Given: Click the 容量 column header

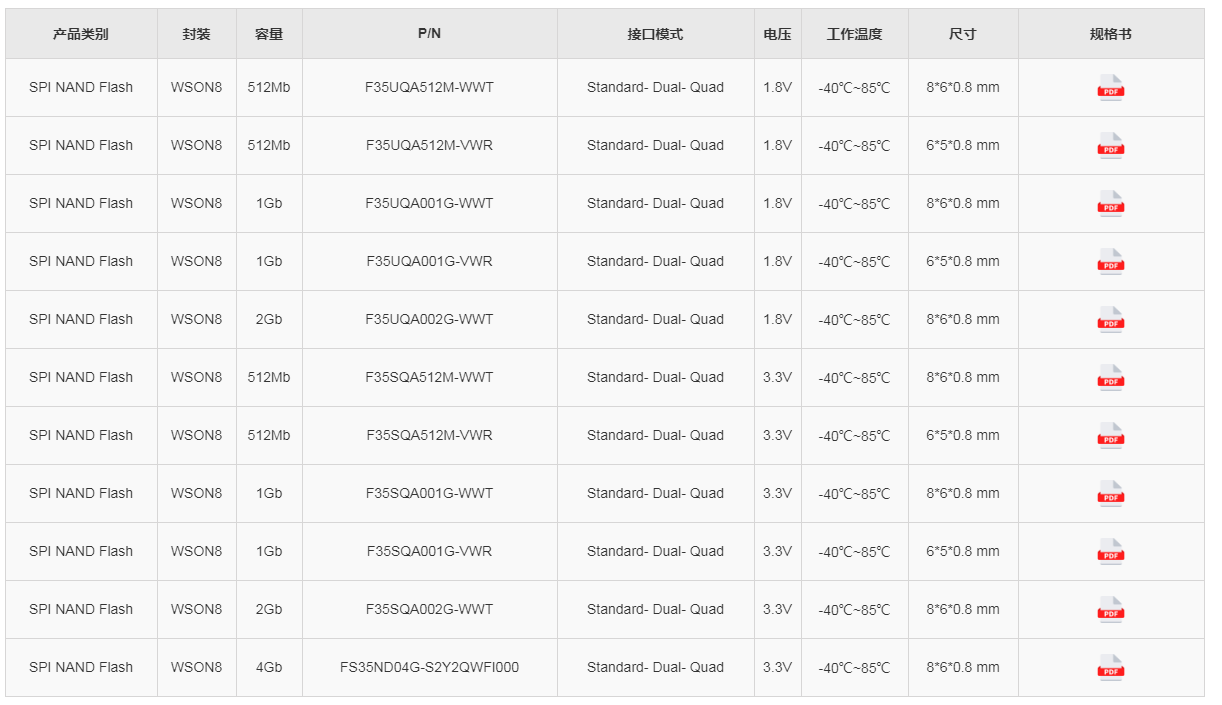Looking at the screenshot, I should 269,34.
